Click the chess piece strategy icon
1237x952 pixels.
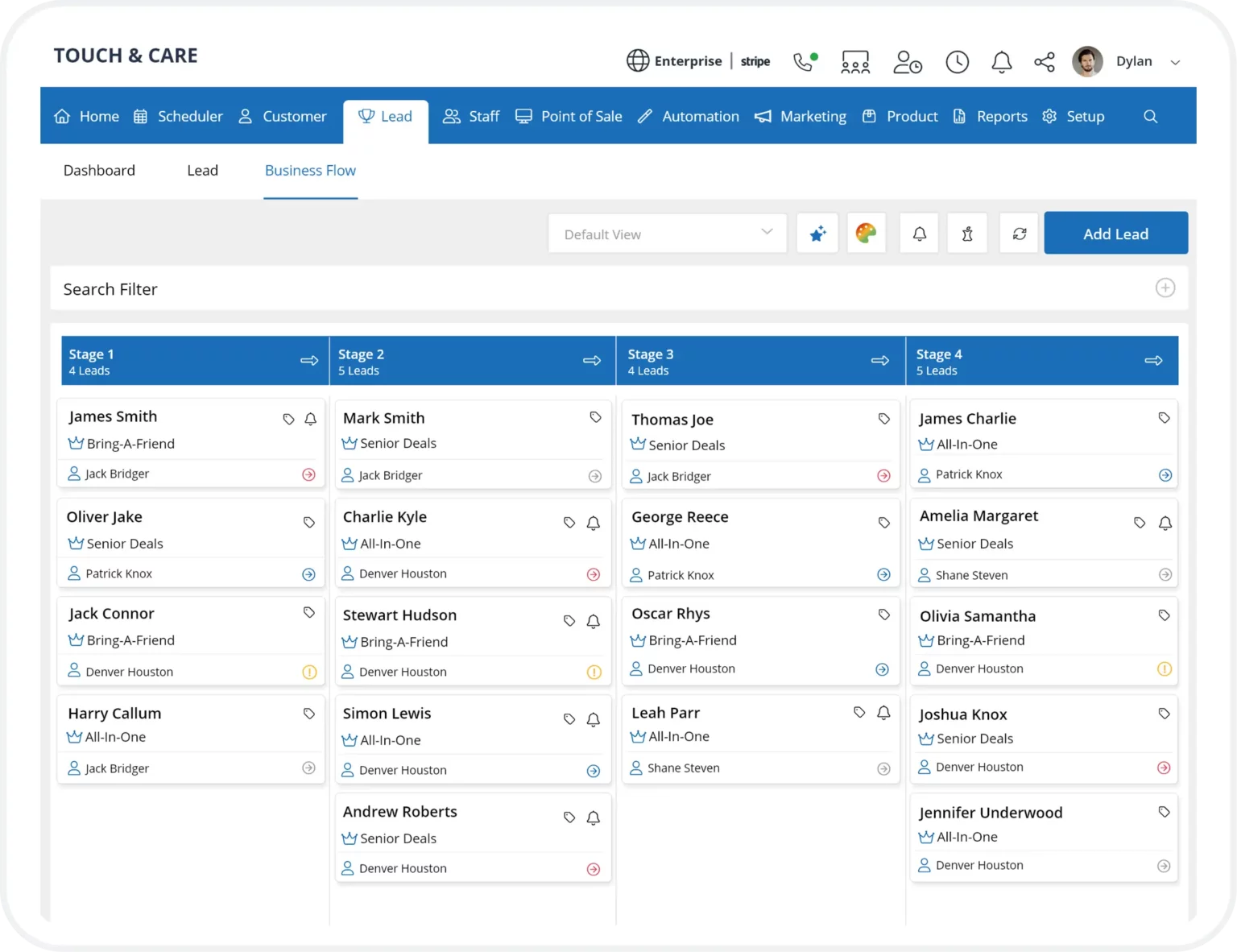(x=967, y=234)
